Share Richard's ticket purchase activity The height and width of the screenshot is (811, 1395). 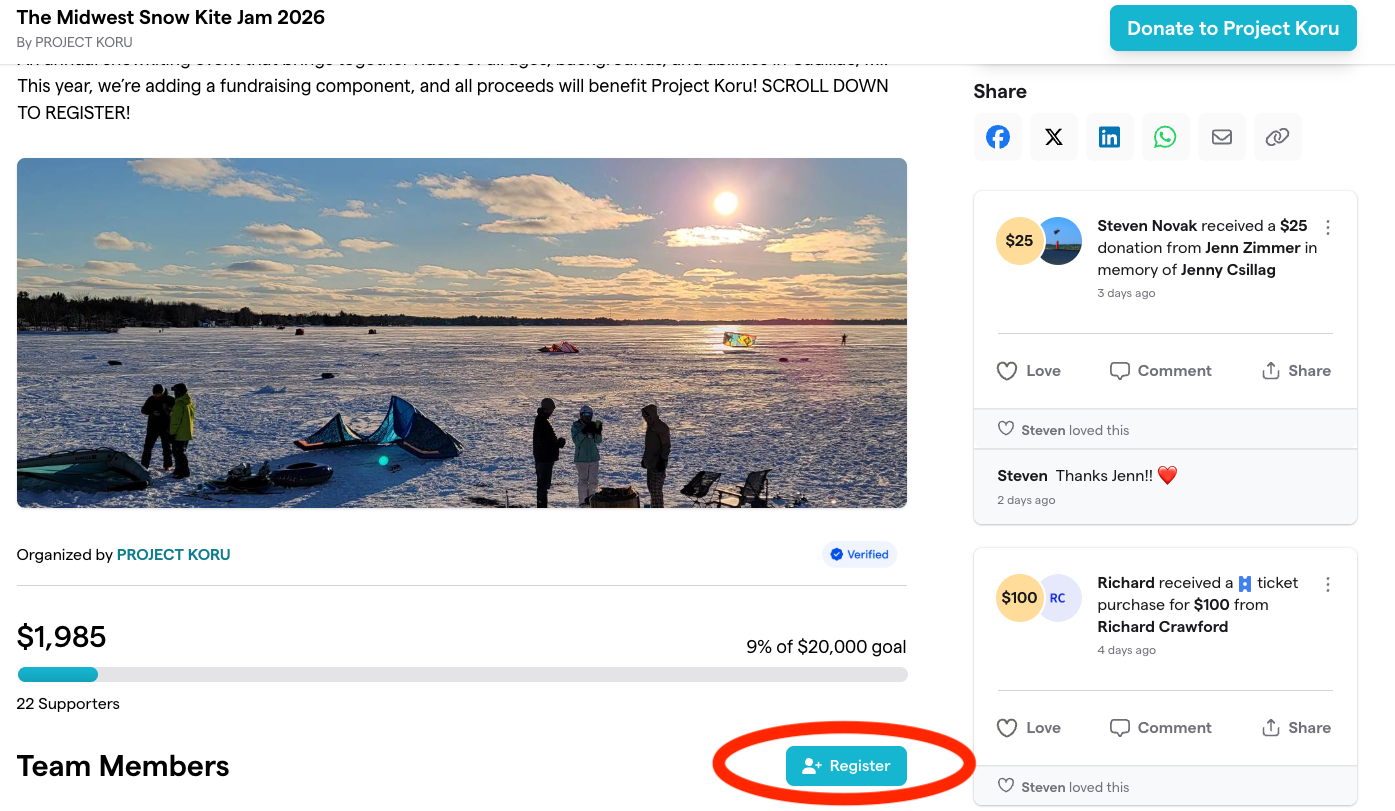(1296, 728)
